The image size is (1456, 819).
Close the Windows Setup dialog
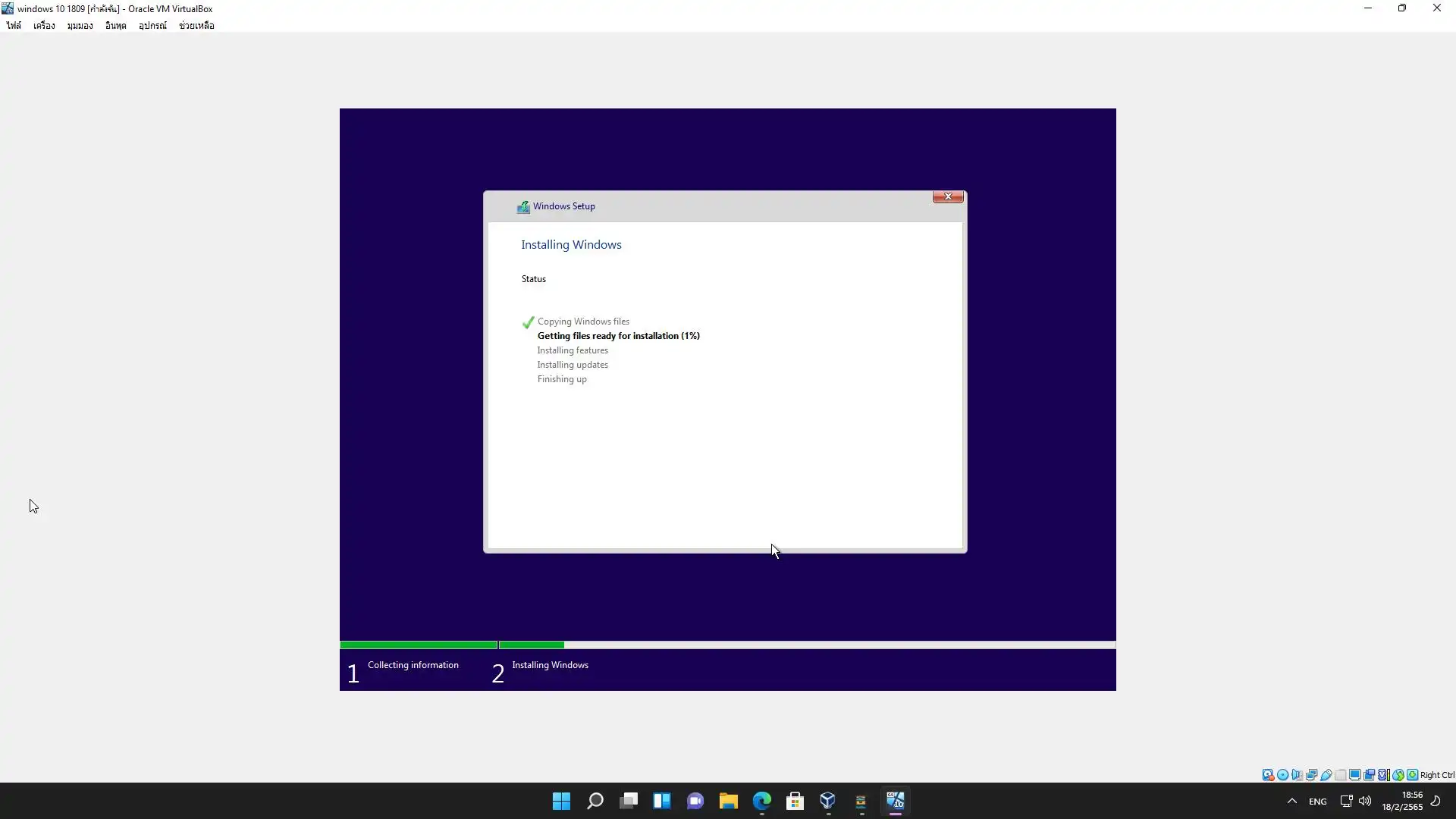pos(947,197)
